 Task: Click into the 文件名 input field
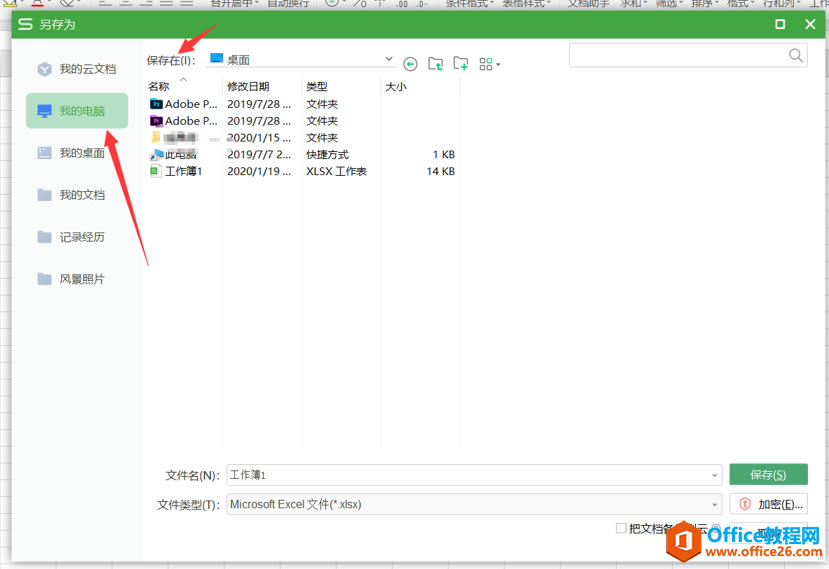click(x=474, y=475)
